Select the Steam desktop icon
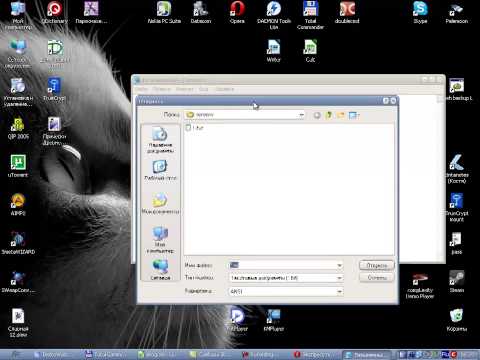This screenshot has width=480, height=360. tap(457, 282)
